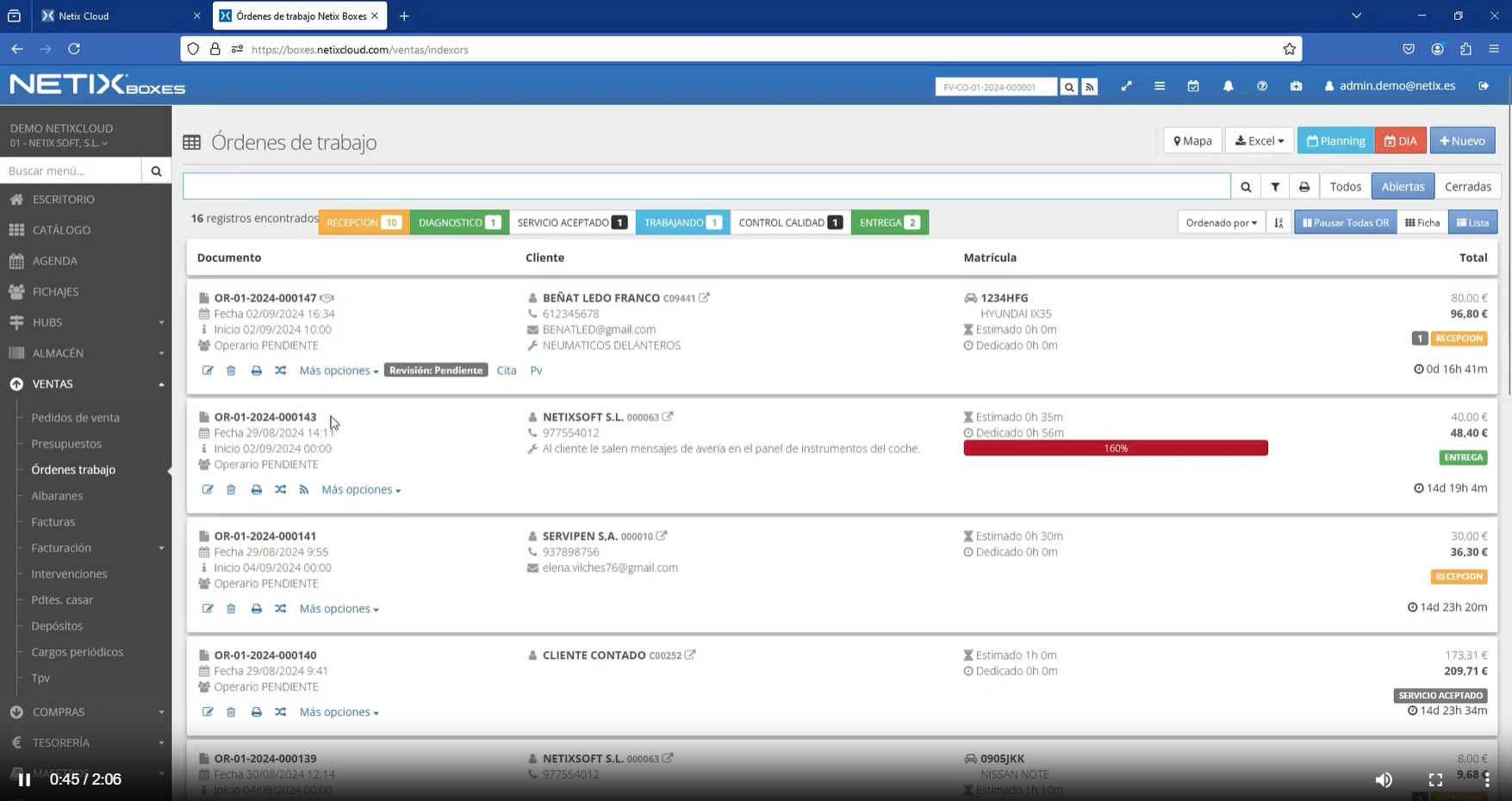The image size is (1512, 801).
Task: Open notifications bell icon
Action: (1228, 86)
